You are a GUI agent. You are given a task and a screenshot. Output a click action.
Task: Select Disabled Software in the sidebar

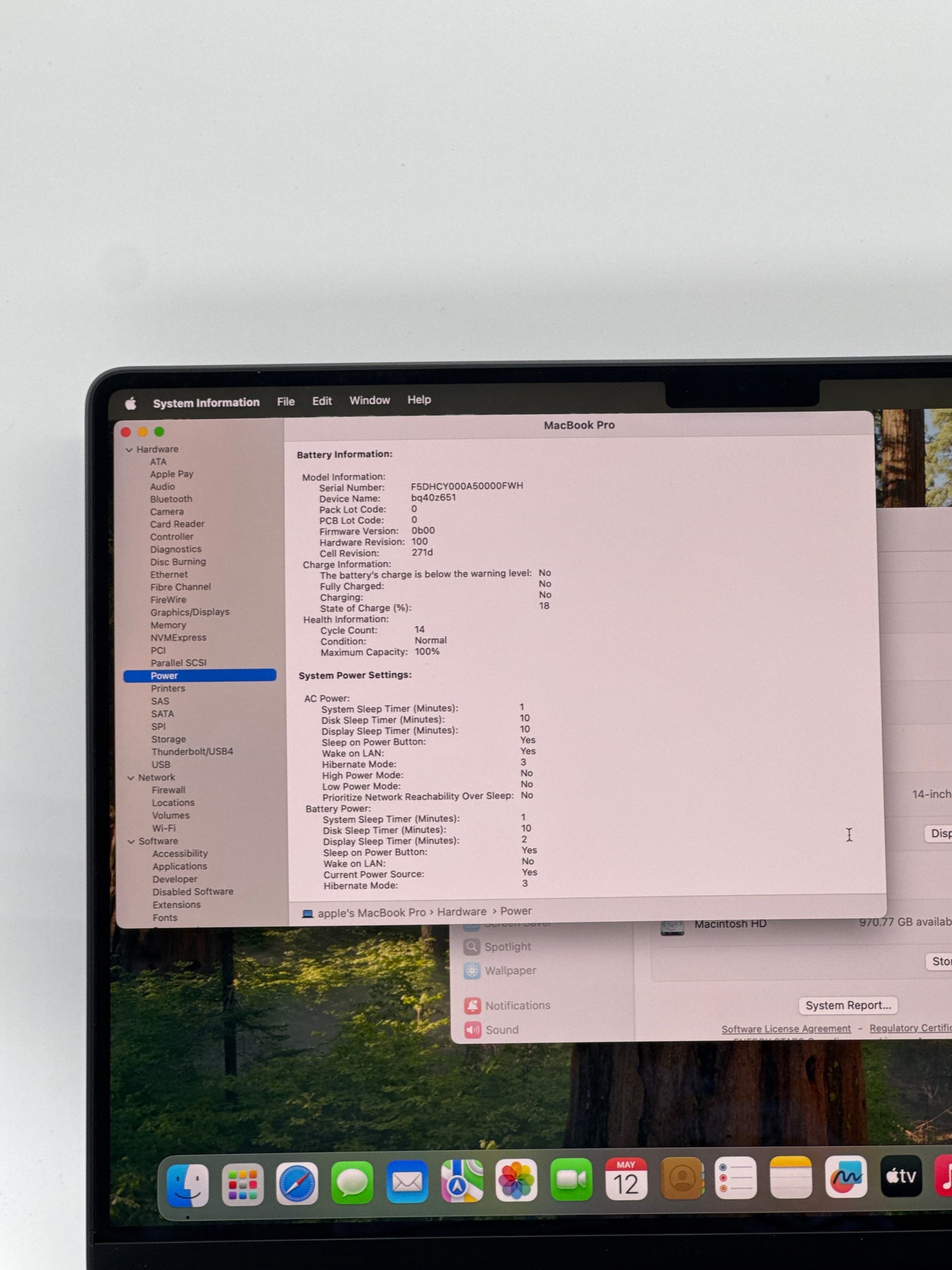(x=193, y=892)
